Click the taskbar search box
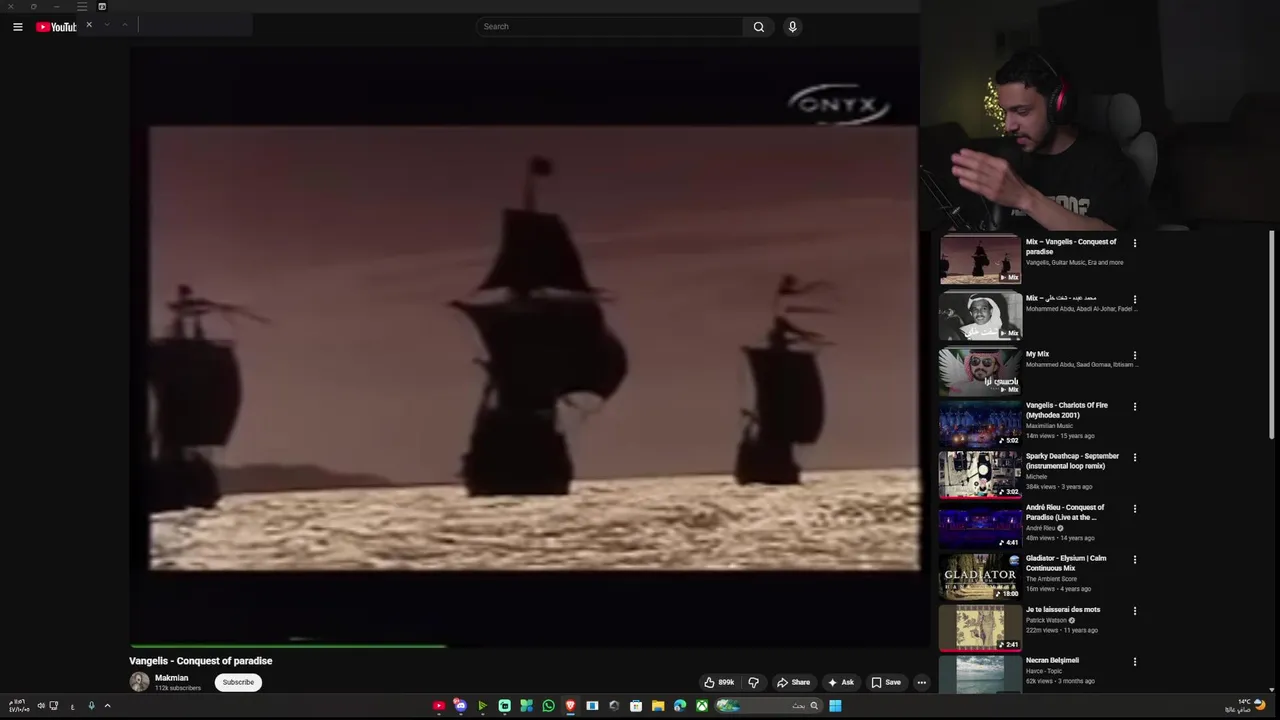The width and height of the screenshot is (1280, 720). coord(770,706)
